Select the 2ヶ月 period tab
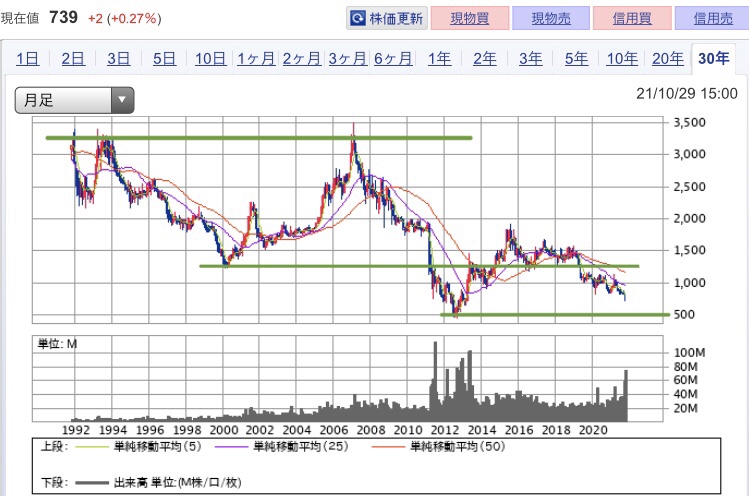 coord(302,58)
